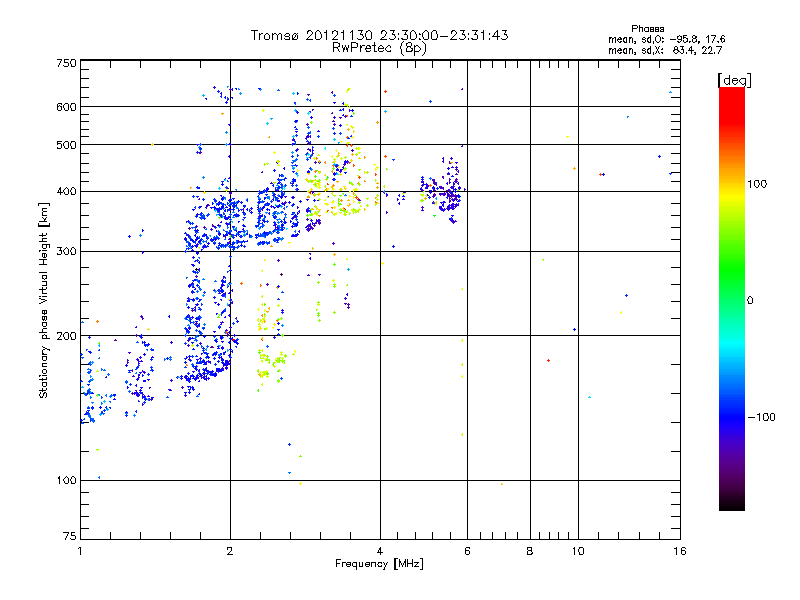The width and height of the screenshot is (800, 600).
Task: Click the x-axis tick label '1'
Action: (80, 551)
